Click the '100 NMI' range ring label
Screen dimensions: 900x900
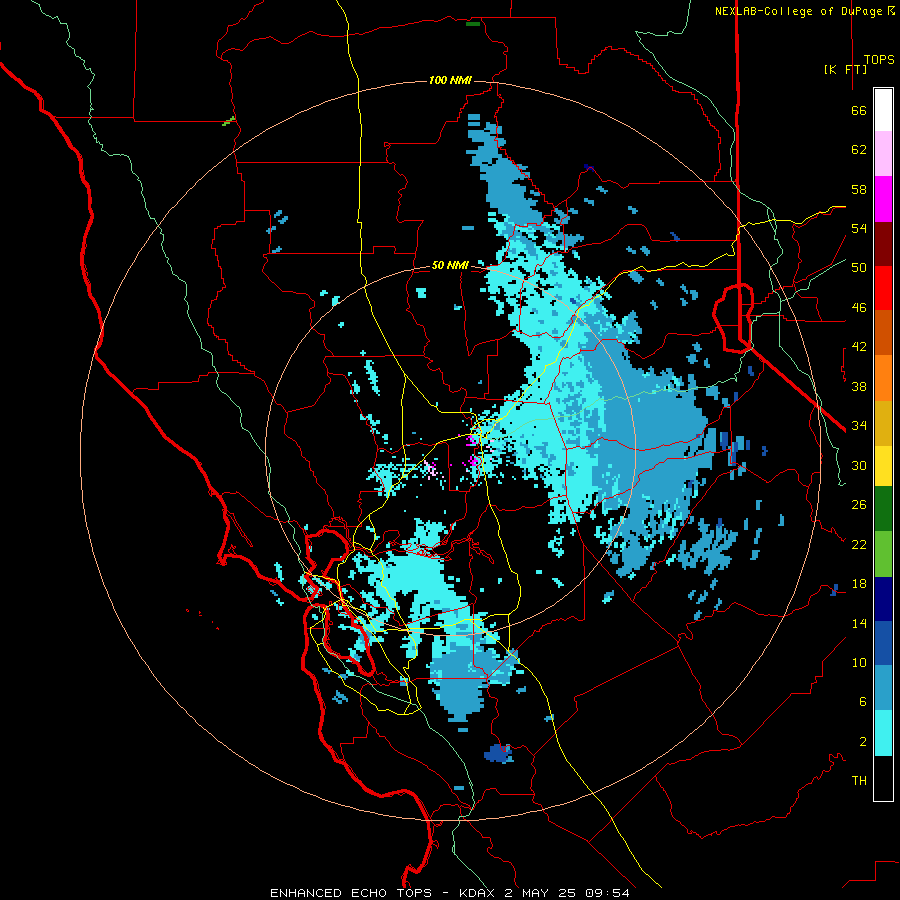pyautogui.click(x=451, y=80)
